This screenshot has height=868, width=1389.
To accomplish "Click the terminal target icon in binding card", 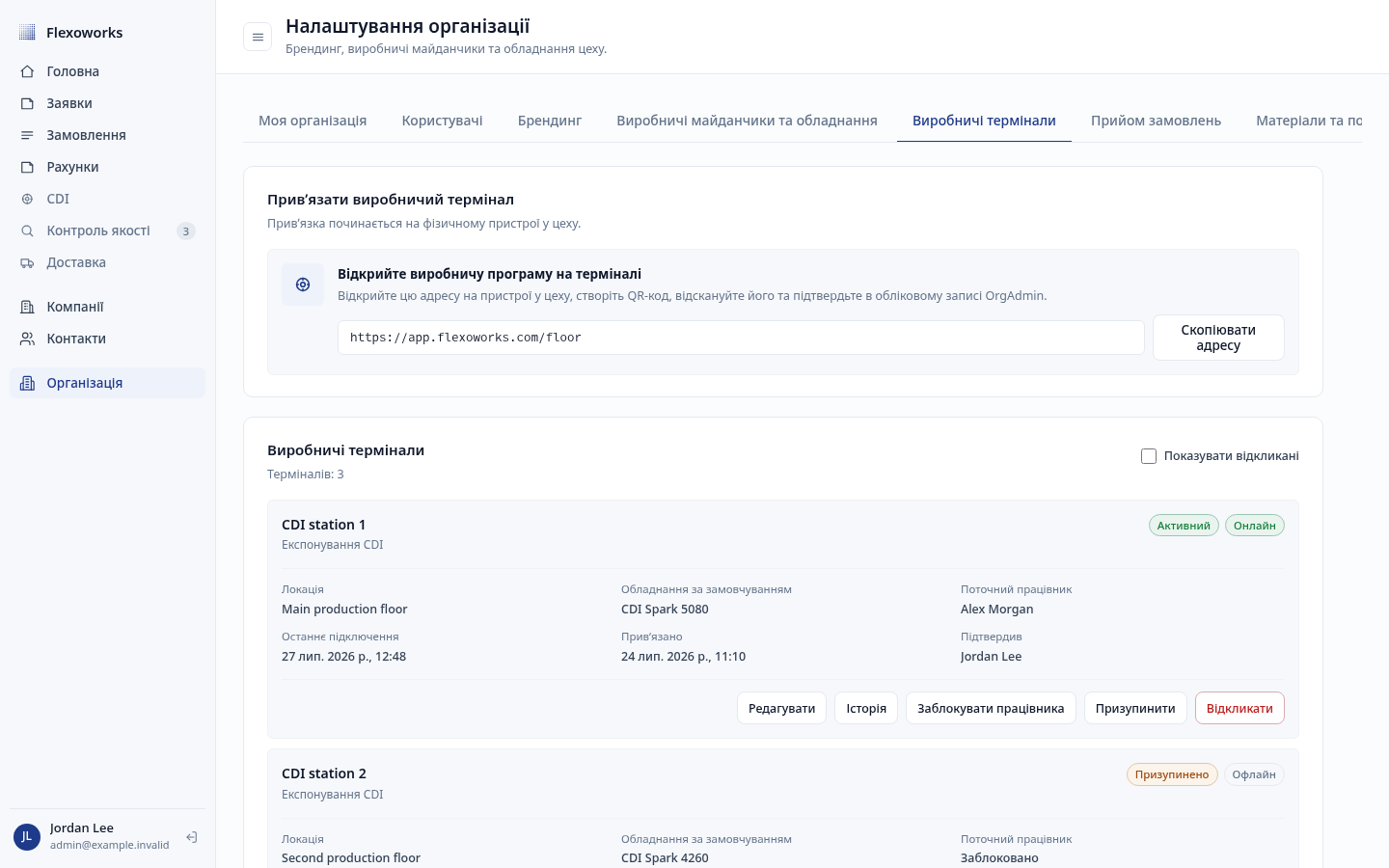I will tap(303, 285).
